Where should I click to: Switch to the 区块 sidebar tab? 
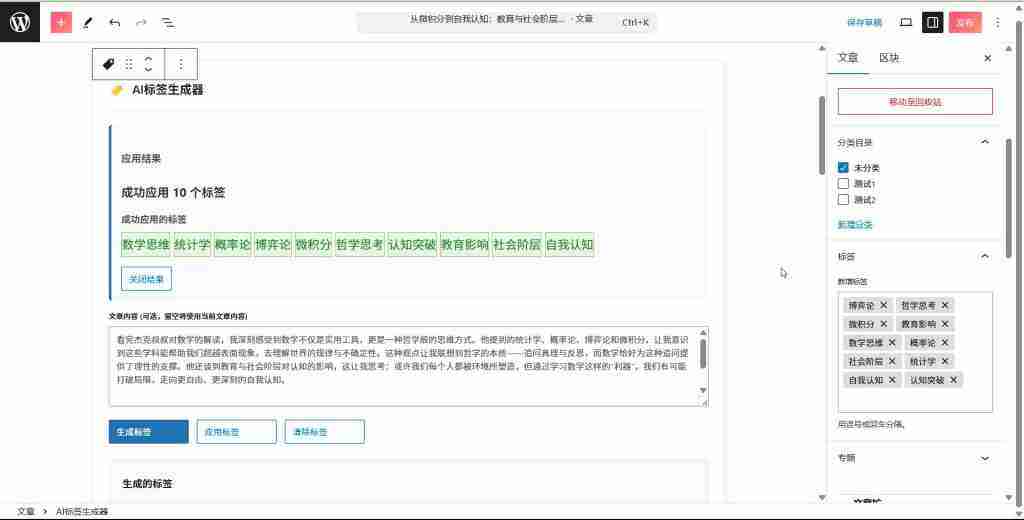tap(889, 58)
